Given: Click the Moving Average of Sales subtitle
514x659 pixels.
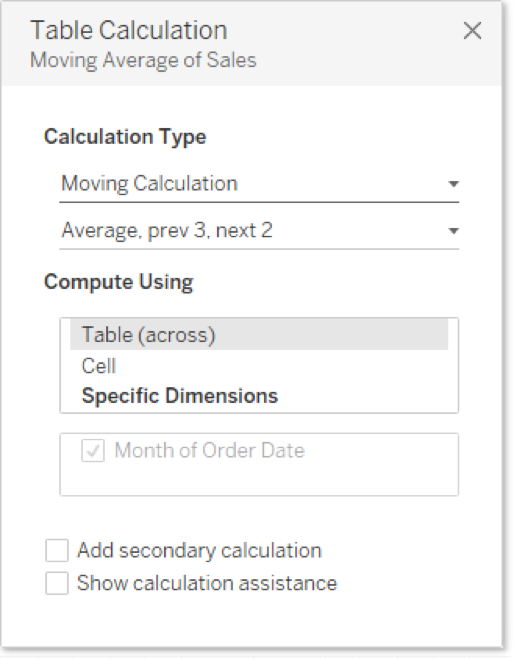Looking at the screenshot, I should (143, 60).
